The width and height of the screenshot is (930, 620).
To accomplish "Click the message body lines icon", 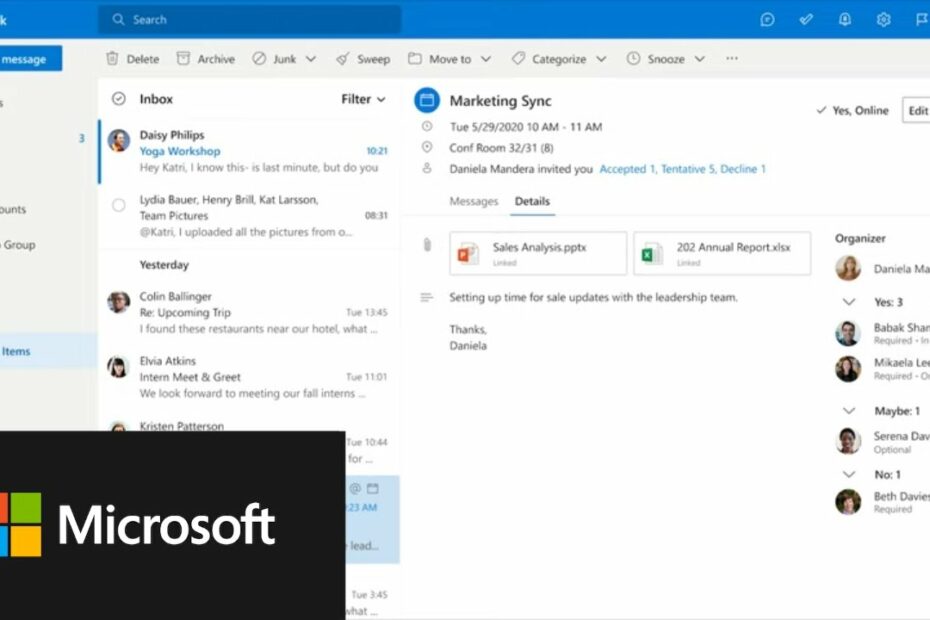I will [426, 297].
